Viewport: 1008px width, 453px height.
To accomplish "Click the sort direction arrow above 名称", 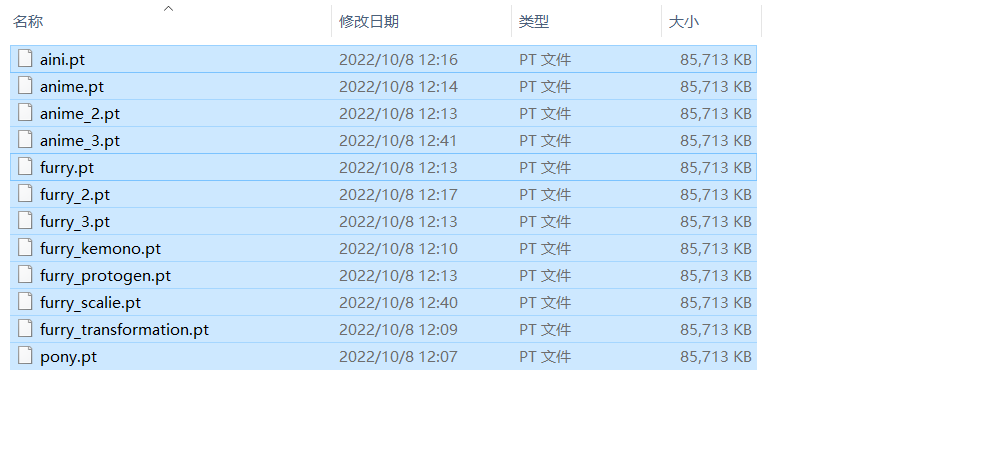I will point(168,8).
